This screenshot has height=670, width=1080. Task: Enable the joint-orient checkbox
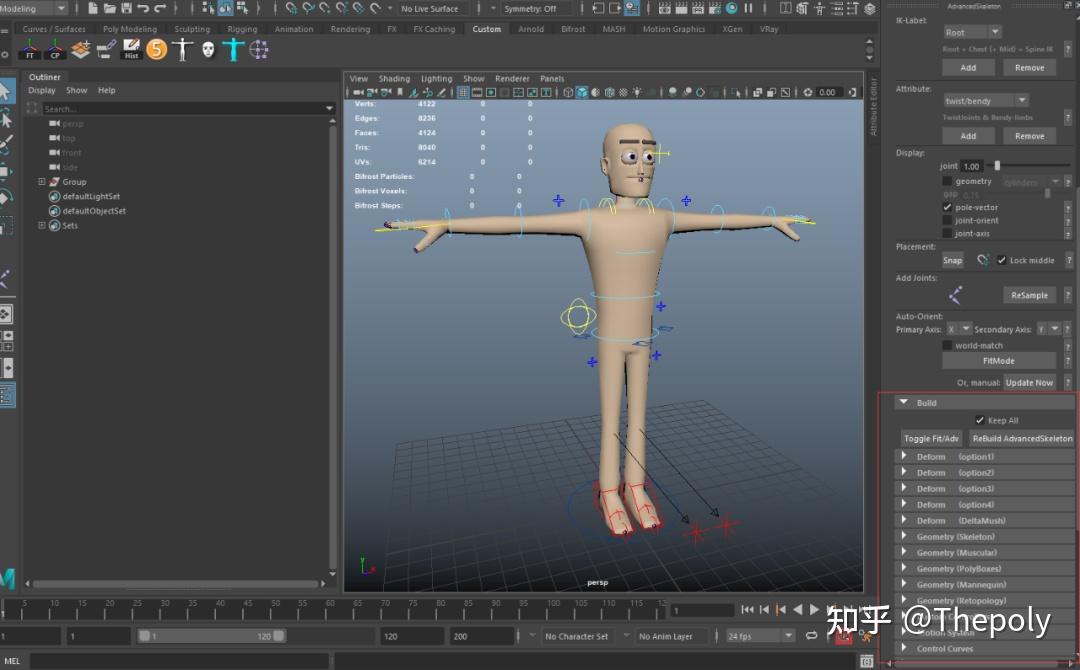(948, 220)
